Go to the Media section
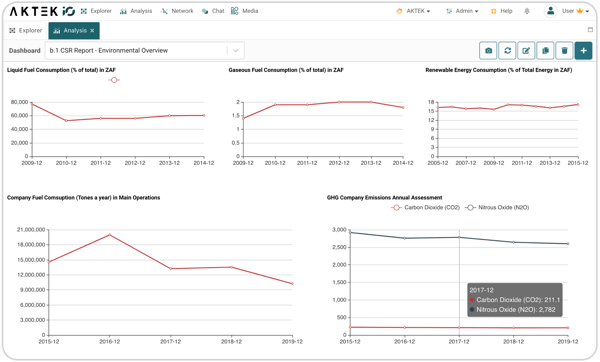The height and width of the screenshot is (362, 600). click(245, 11)
